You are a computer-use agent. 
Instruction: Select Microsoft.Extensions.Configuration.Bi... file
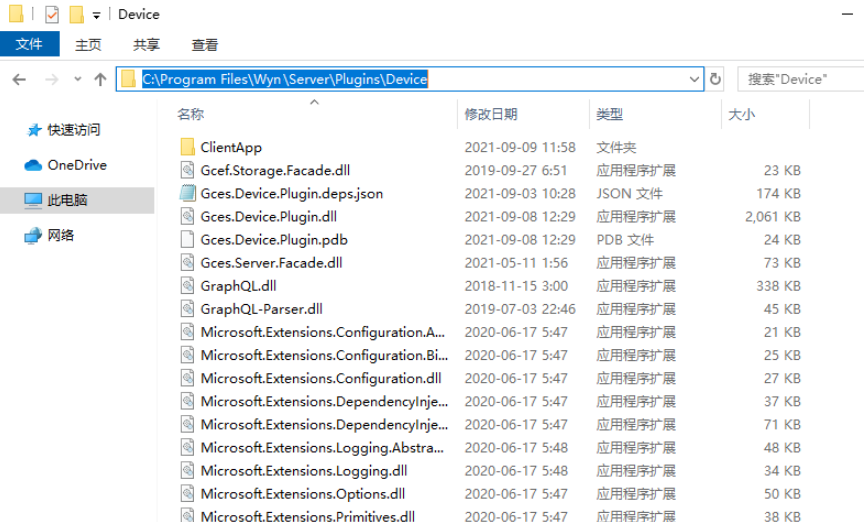(324, 356)
